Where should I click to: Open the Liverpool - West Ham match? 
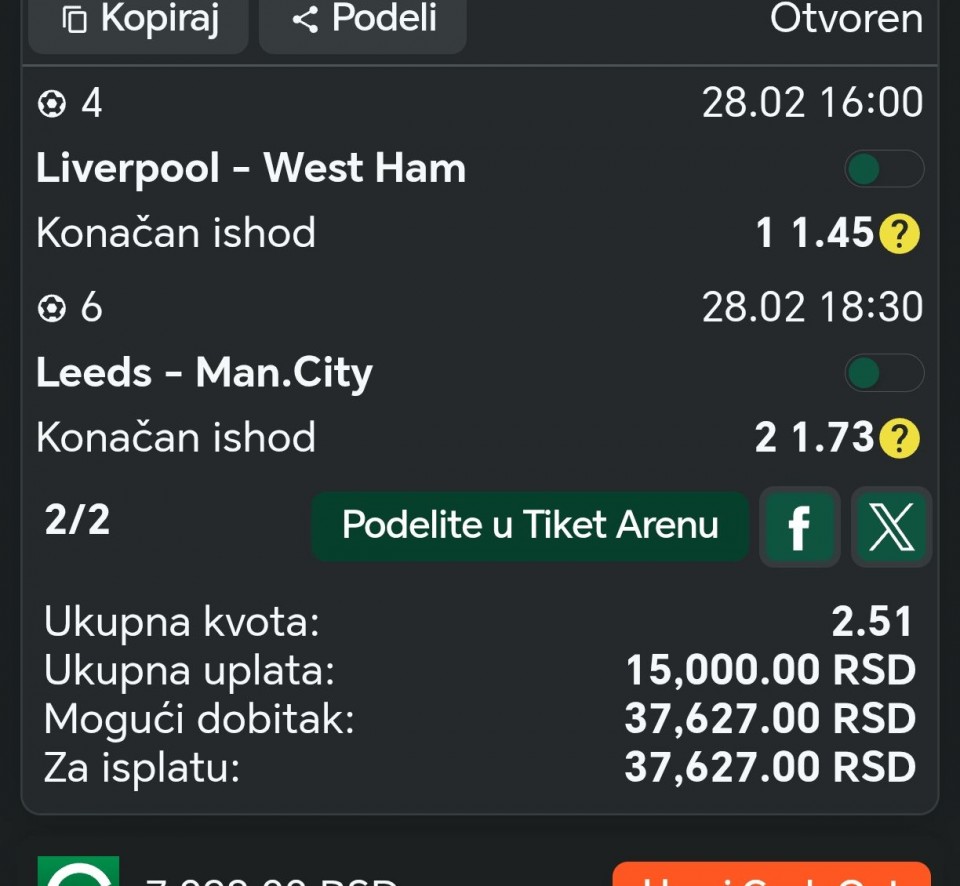click(251, 168)
